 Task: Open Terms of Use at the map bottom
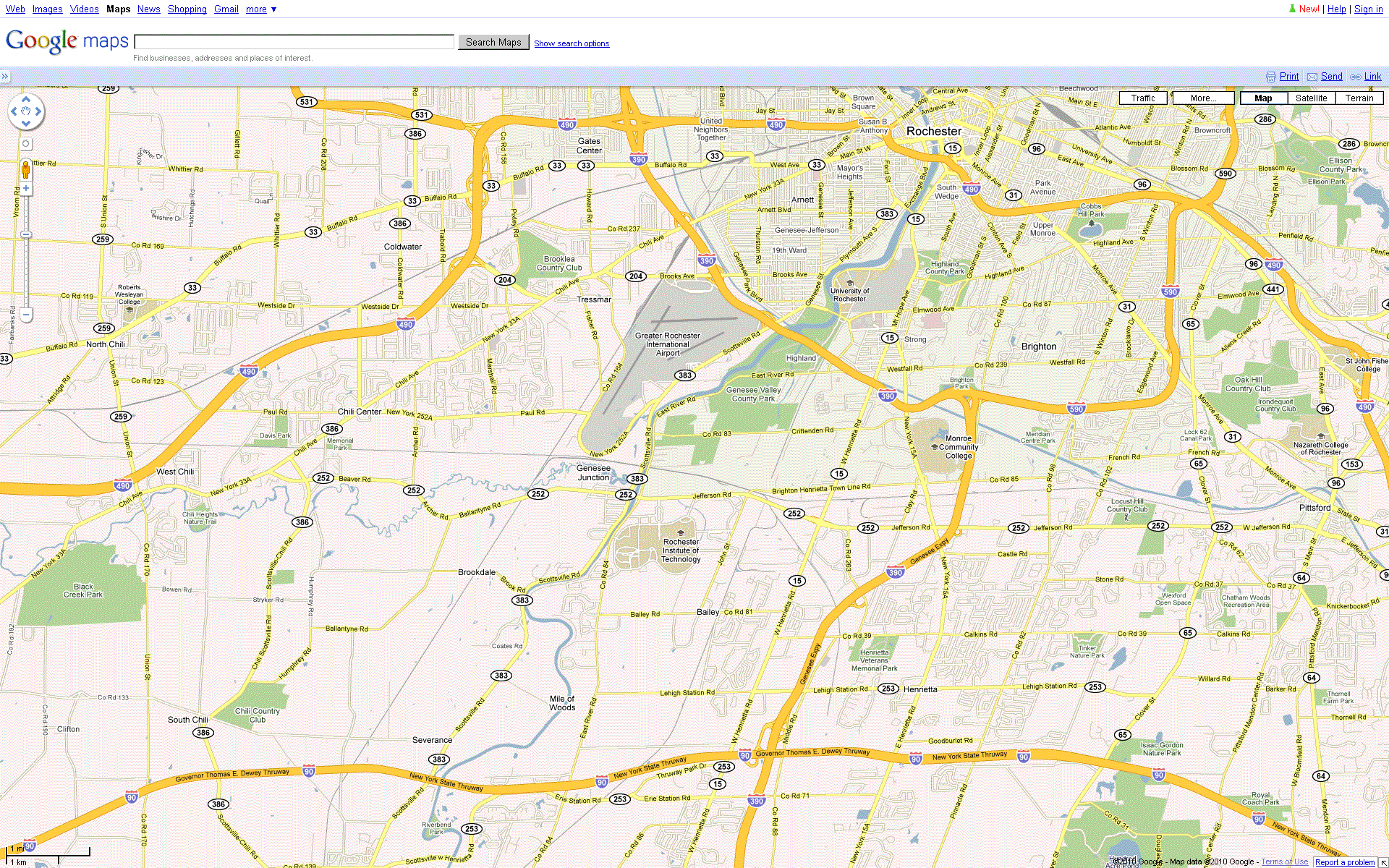1284,862
